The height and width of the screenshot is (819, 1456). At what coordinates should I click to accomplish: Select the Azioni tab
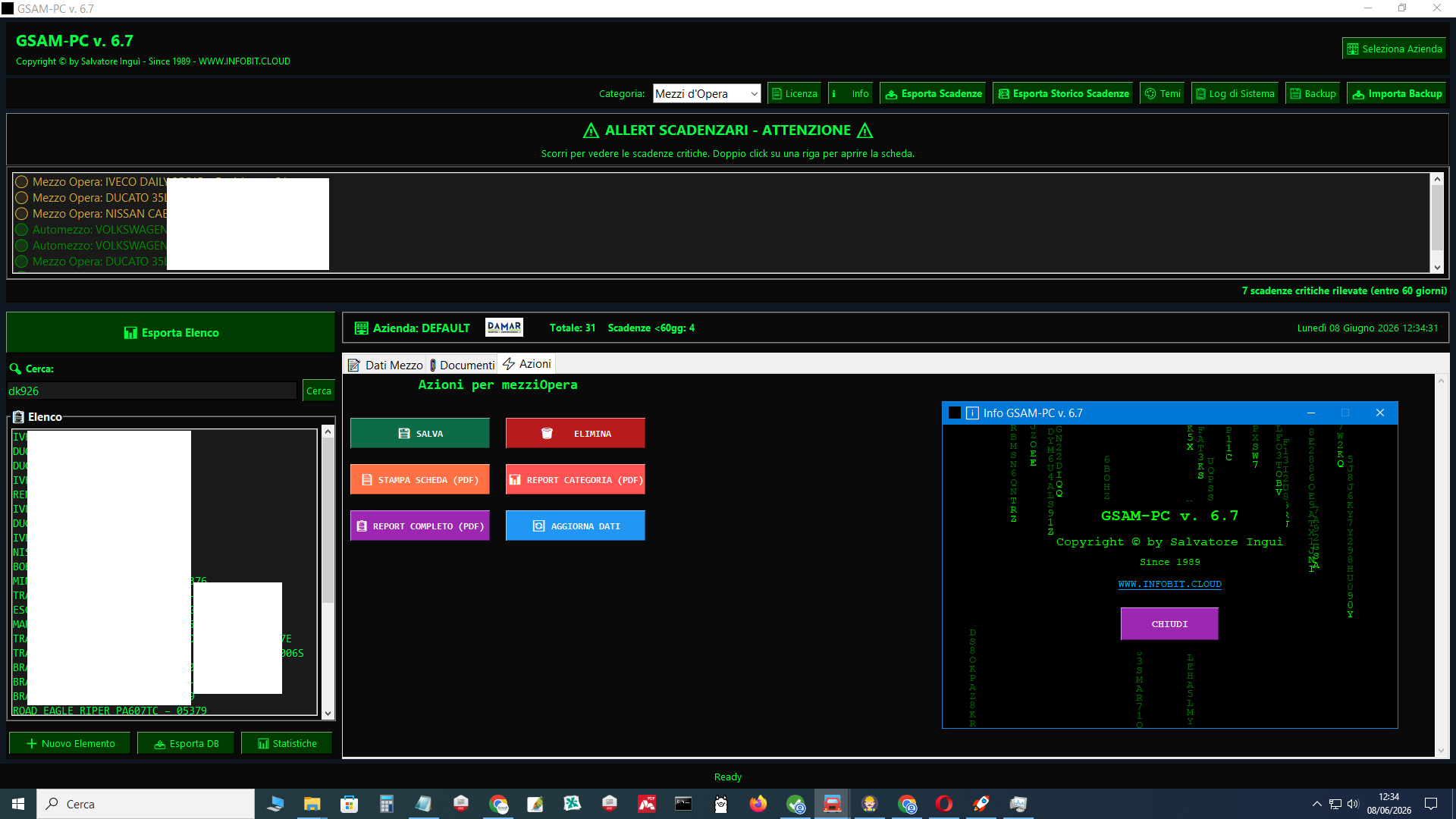526,364
